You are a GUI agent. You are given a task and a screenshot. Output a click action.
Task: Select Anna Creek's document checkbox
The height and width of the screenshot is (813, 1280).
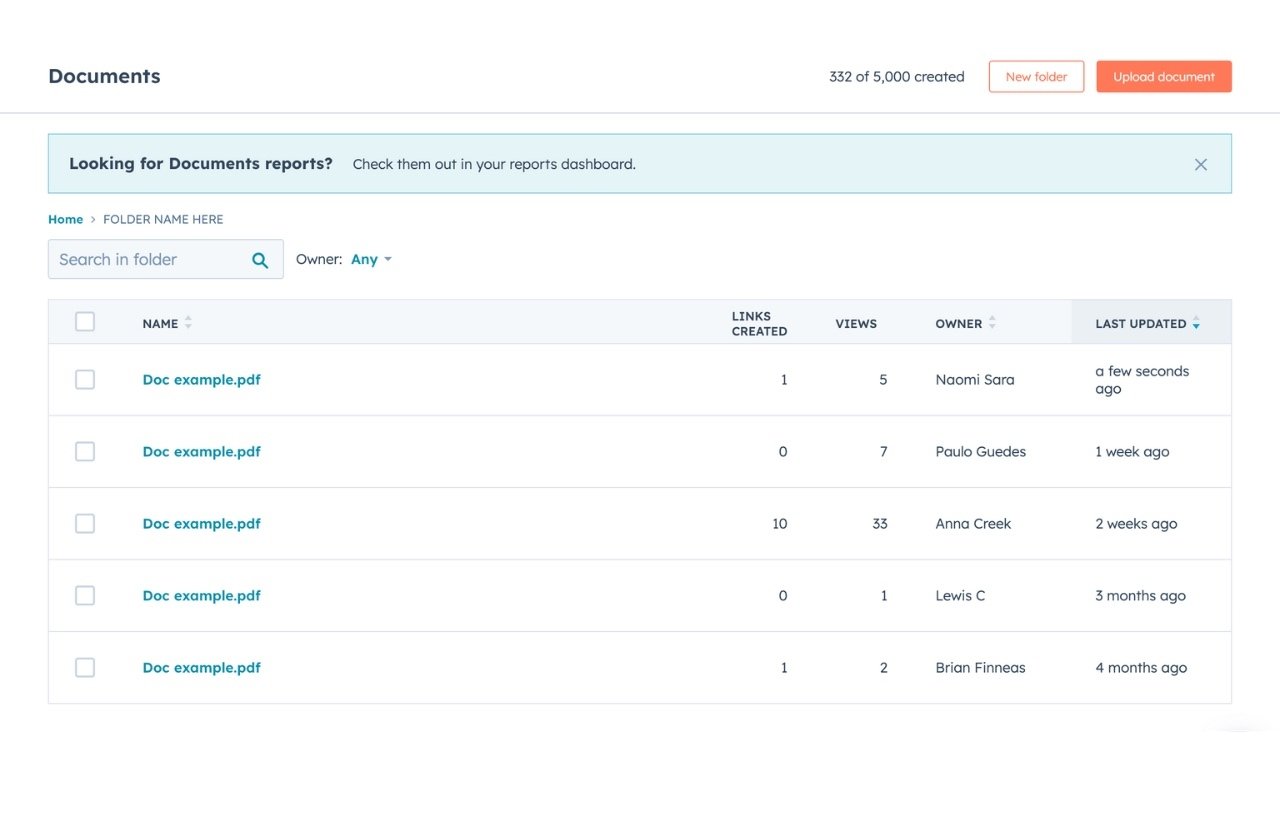tap(85, 523)
